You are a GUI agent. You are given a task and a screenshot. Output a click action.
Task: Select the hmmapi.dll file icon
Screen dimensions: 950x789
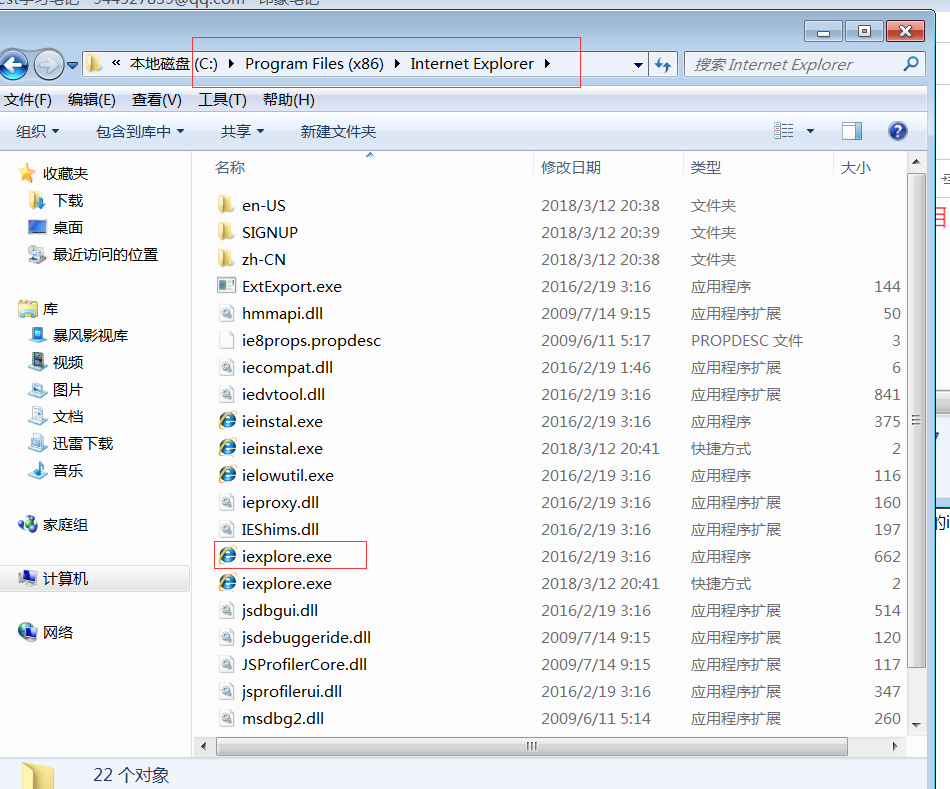coord(227,313)
